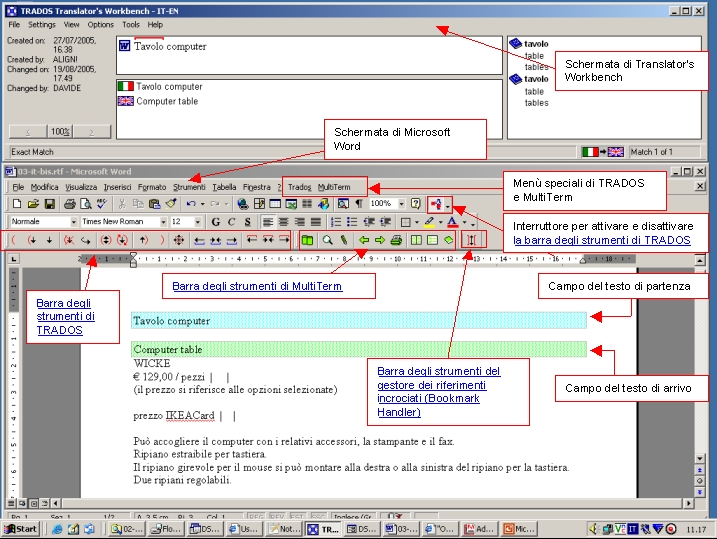This screenshot has width=717, height=539.
Task: Click TRADOS Restore Source up-arrow icon
Action: click(x=143, y=240)
